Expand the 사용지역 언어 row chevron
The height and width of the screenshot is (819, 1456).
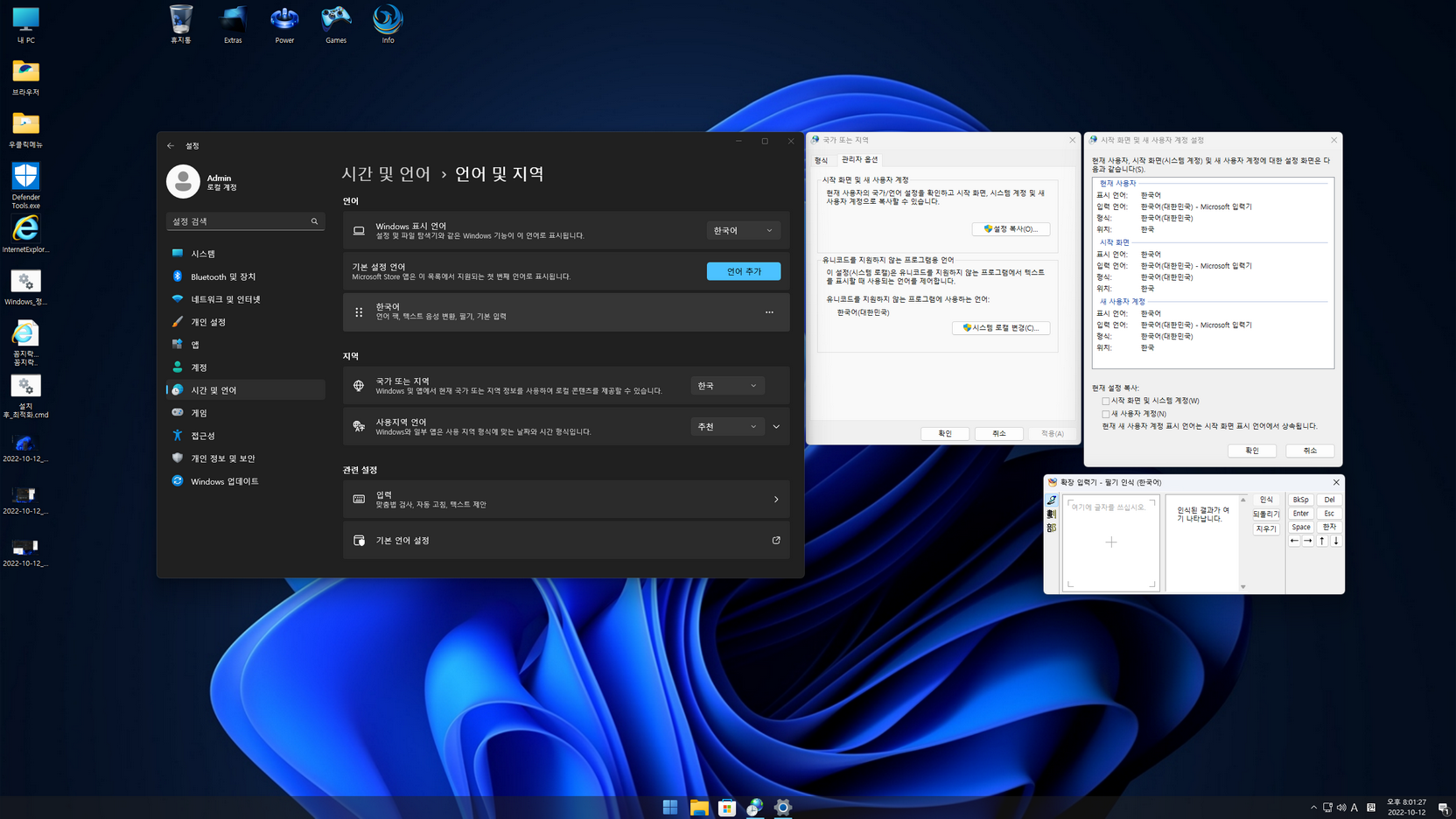[776, 427]
